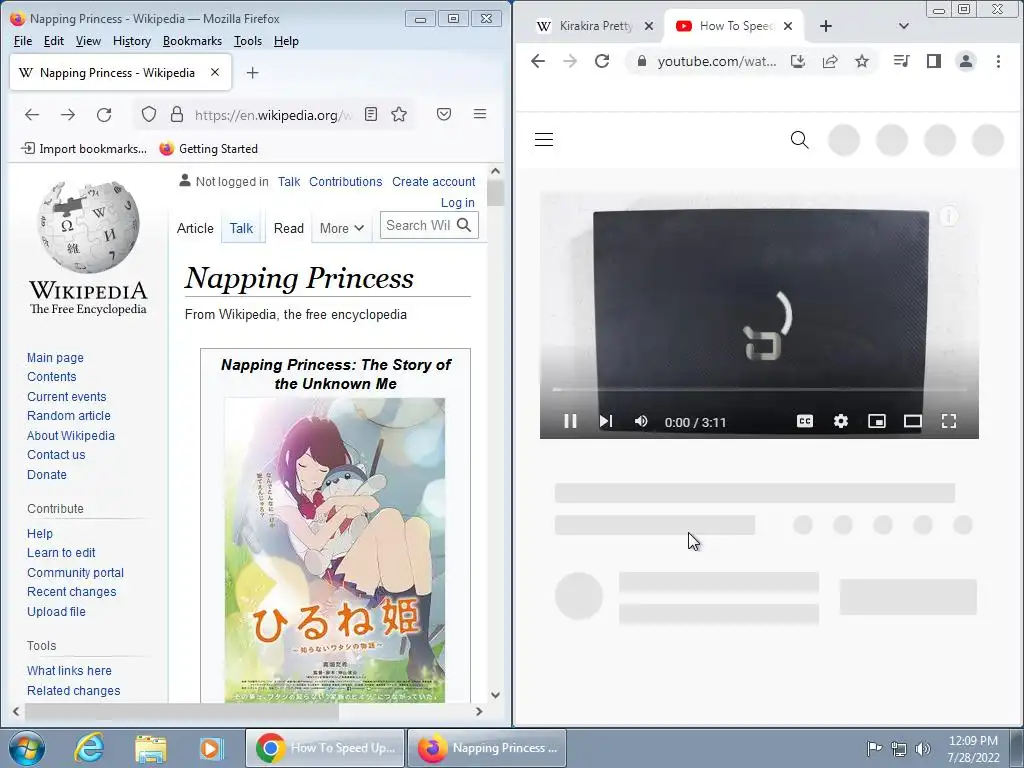Click the YouTube video progress bar
This screenshot has height=768, width=1024.
point(760,389)
